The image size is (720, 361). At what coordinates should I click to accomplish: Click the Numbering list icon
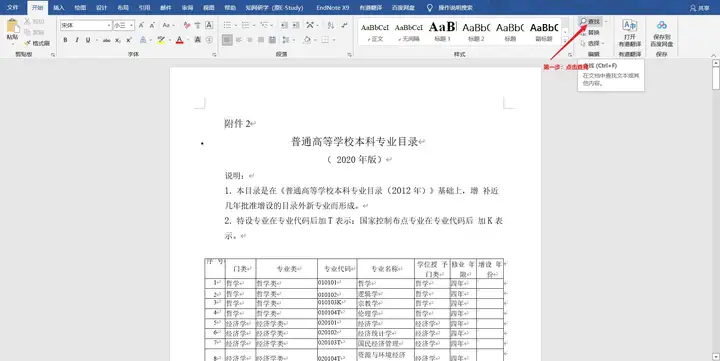coord(246,25)
